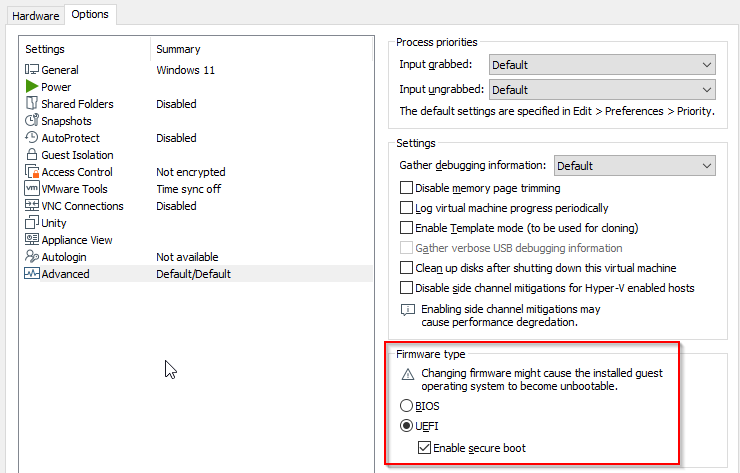740x473 pixels.
Task: Click the VNC Connections icon
Action: 32,205
